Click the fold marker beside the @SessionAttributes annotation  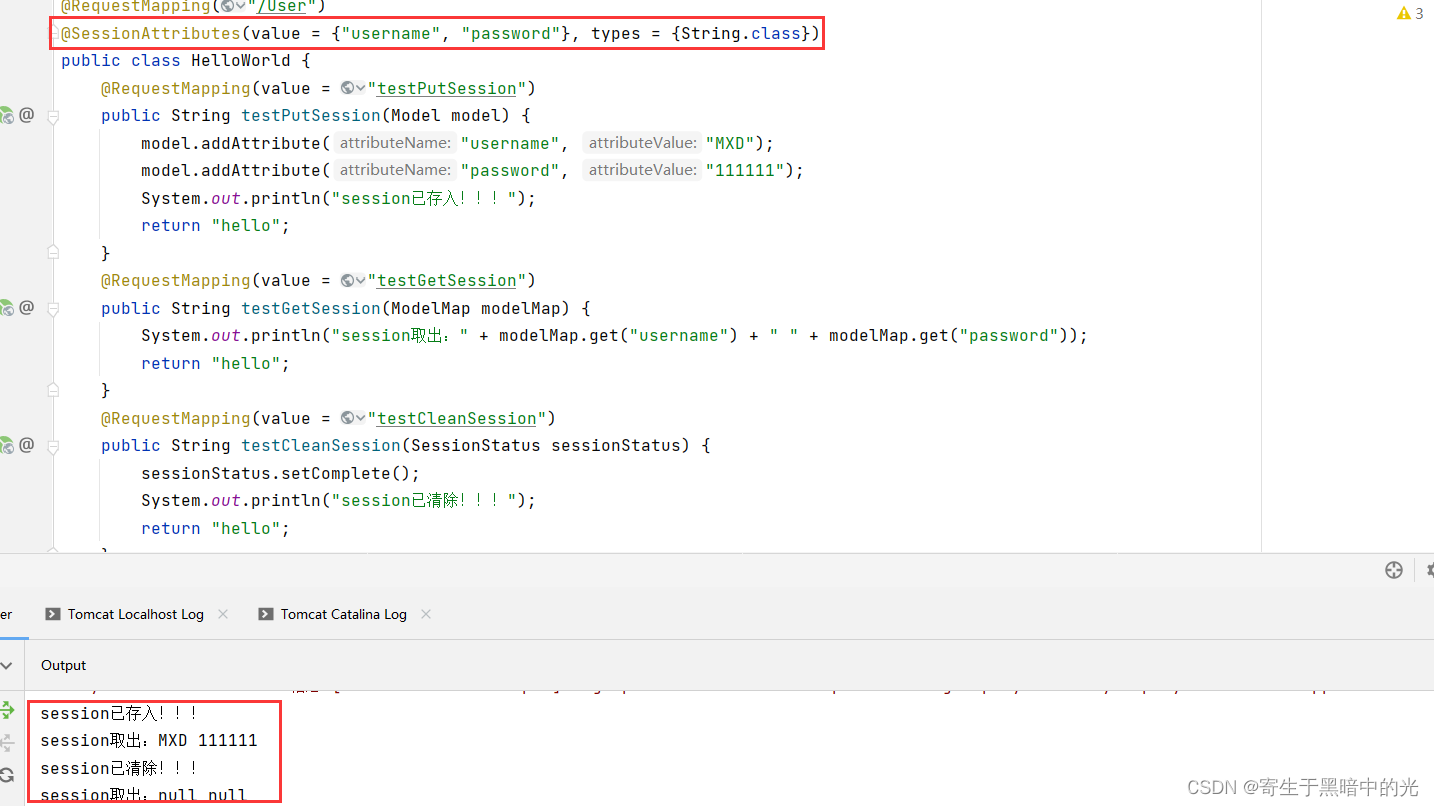click(x=54, y=34)
